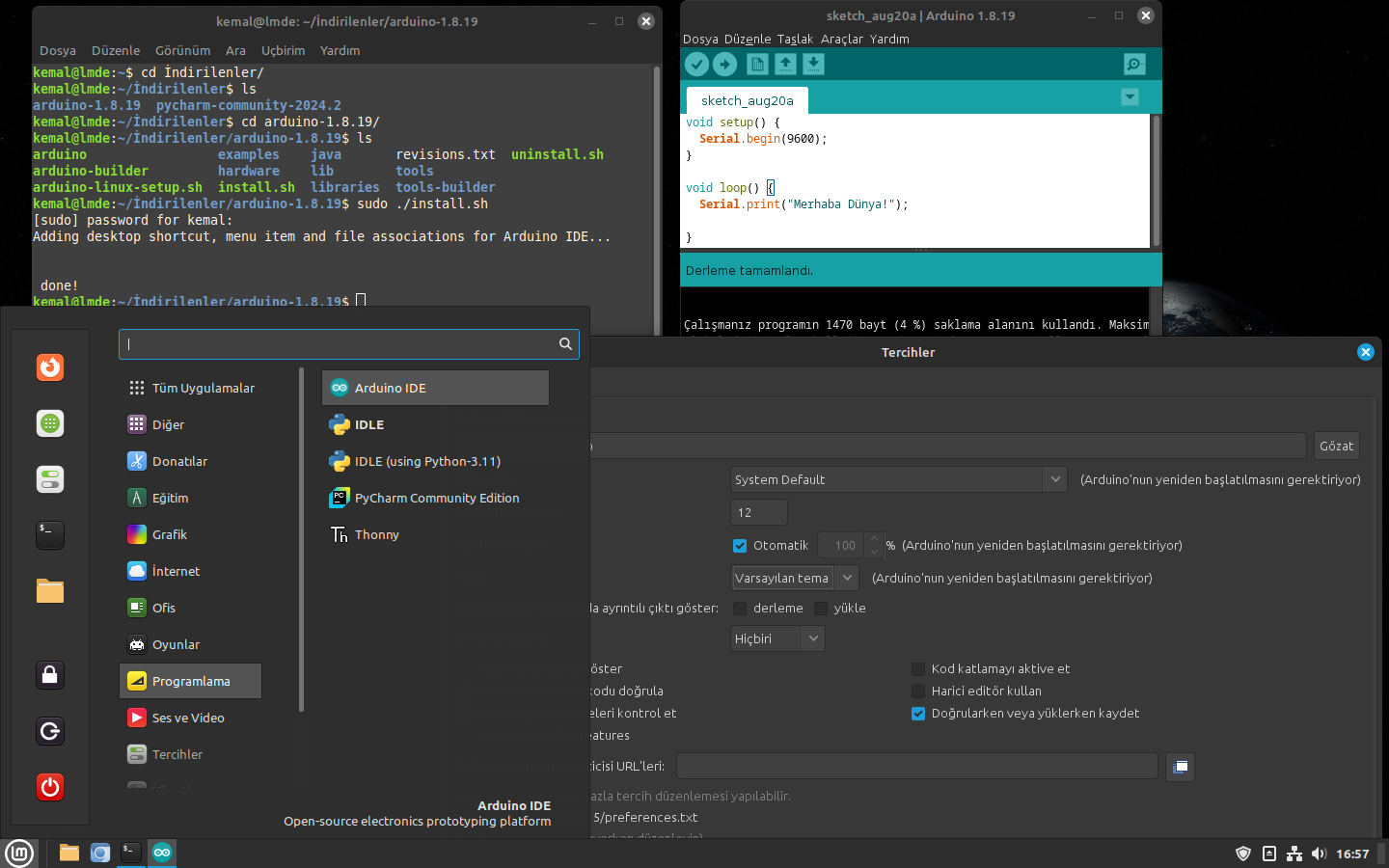Select the Eğitim category
This screenshot has height=868, width=1389.
[x=190, y=498]
